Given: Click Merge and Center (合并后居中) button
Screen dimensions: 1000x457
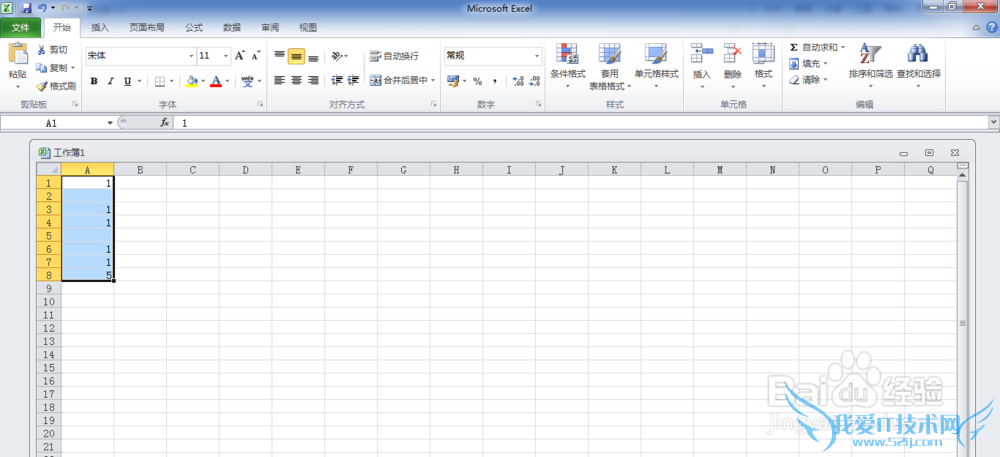Looking at the screenshot, I should (x=399, y=80).
